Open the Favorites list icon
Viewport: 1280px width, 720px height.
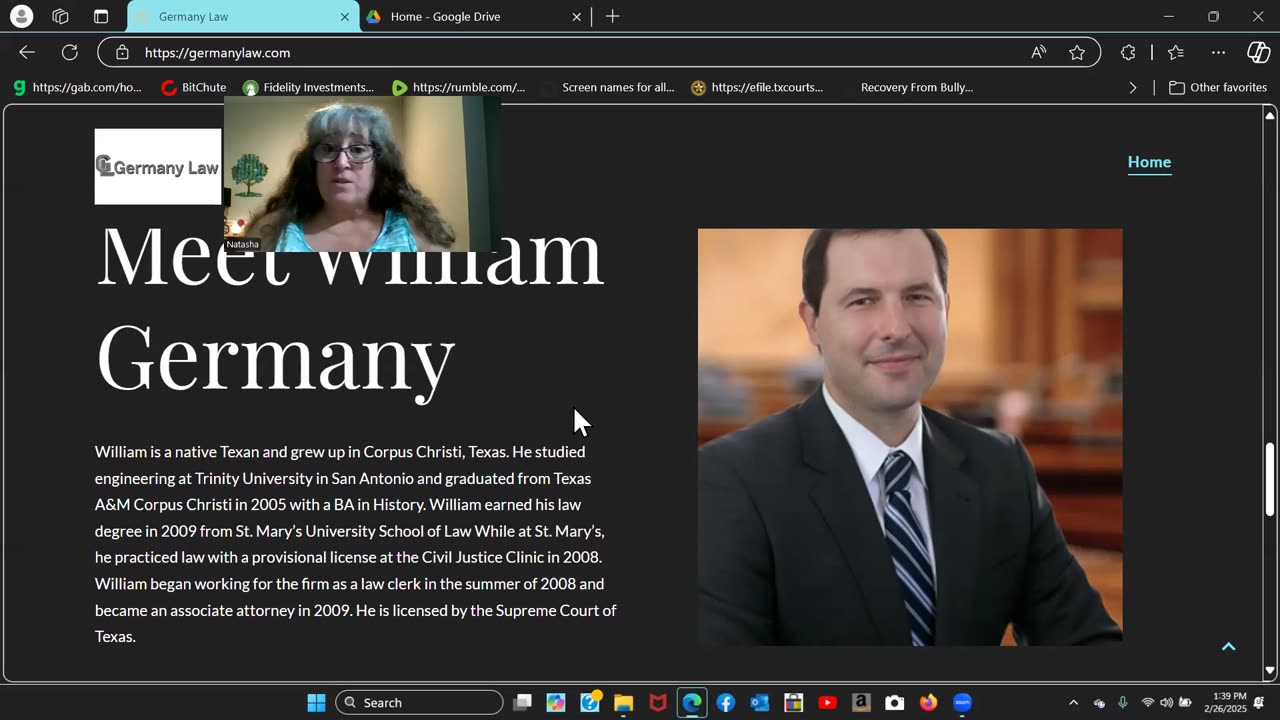click(x=1176, y=52)
